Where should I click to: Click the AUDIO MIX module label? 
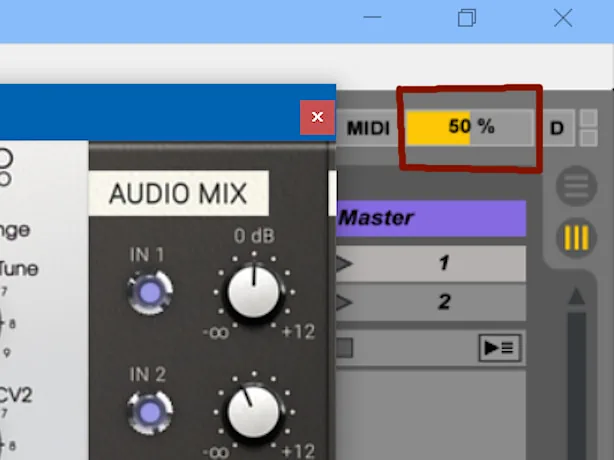pos(179,193)
